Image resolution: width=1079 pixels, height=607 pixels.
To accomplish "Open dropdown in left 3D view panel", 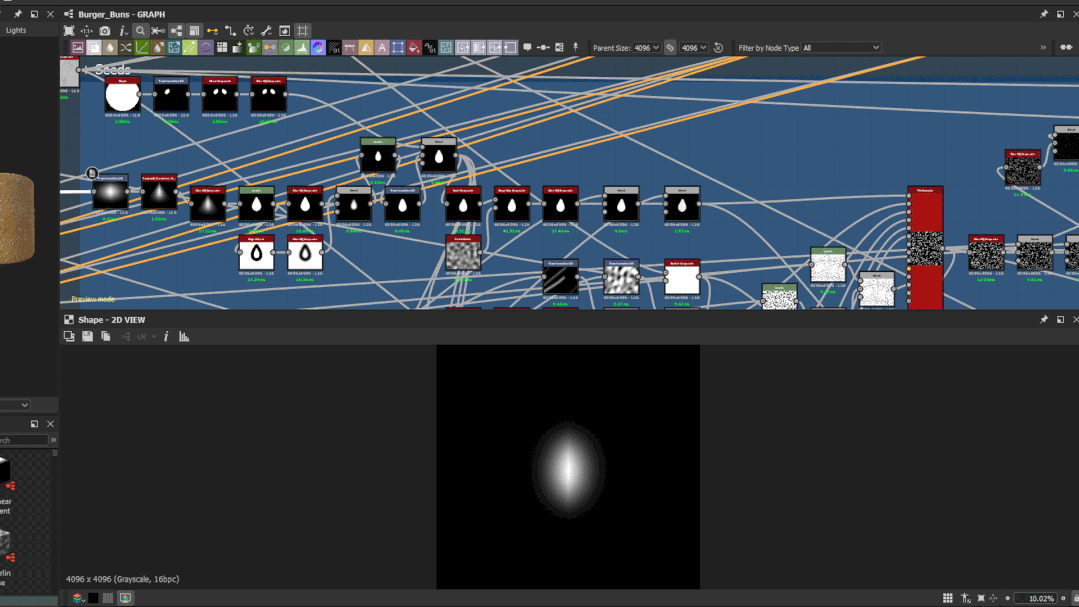I will (15, 405).
